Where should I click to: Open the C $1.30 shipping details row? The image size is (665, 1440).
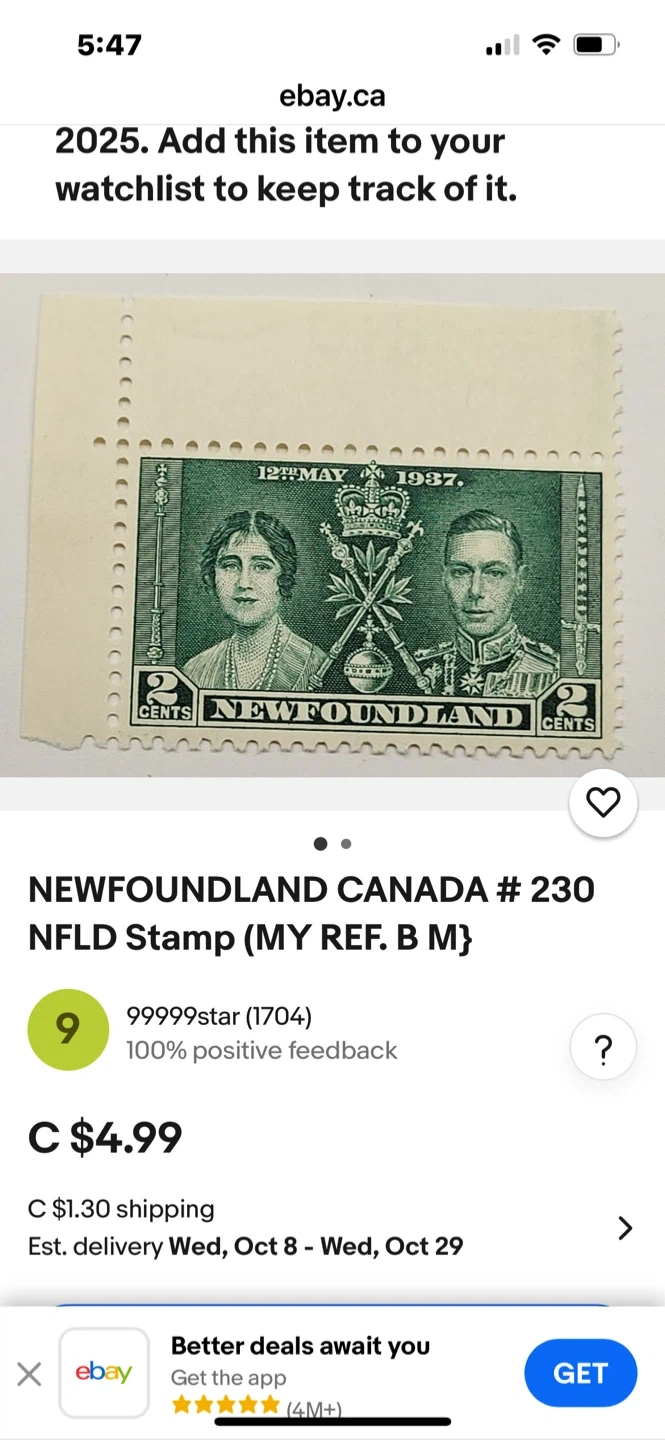[332, 1228]
